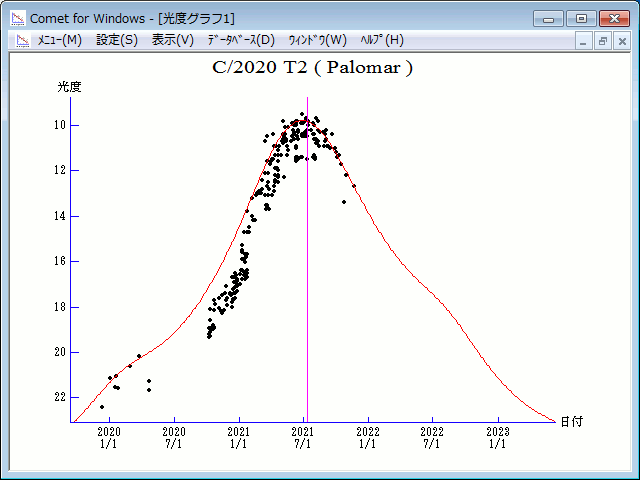Restore the inner 光度グラフ1 child window
Image resolution: width=640 pixels, height=480 pixels.
click(x=602, y=41)
